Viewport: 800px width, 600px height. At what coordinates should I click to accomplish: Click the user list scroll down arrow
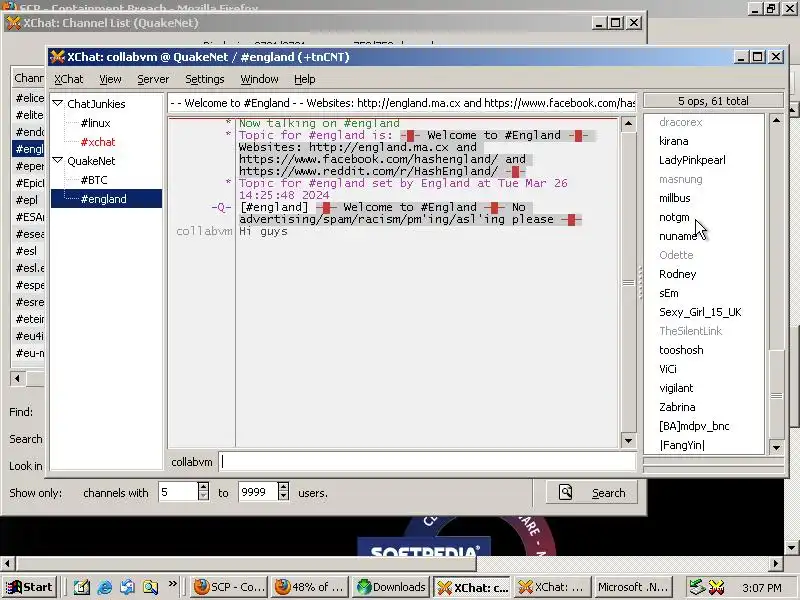coord(776,447)
